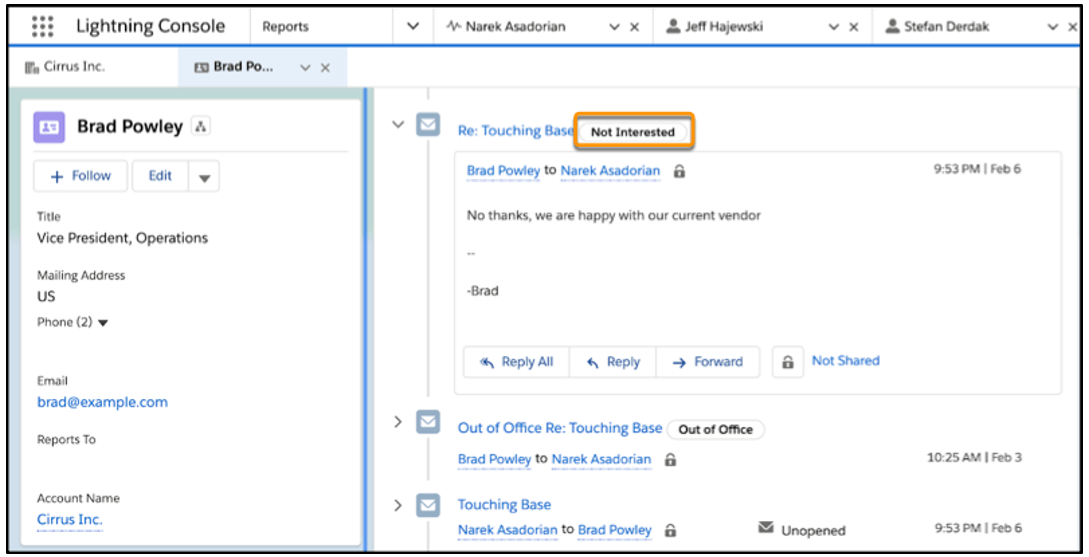Click Brad Powley link in Out of Office row

[494, 459]
